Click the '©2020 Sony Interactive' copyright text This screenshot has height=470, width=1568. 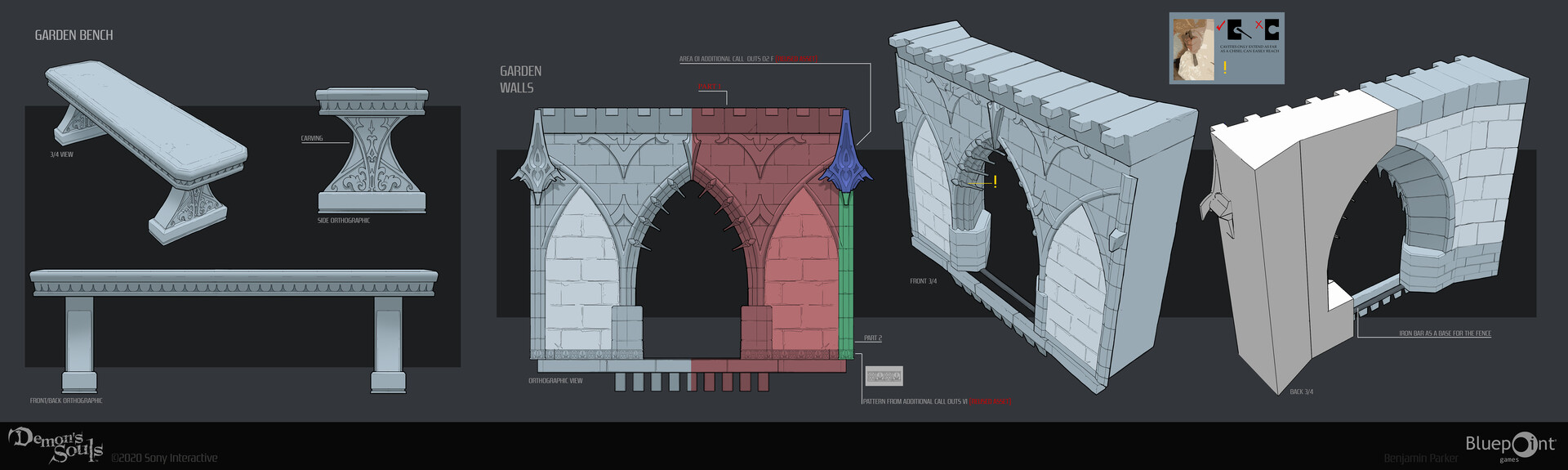tap(164, 458)
